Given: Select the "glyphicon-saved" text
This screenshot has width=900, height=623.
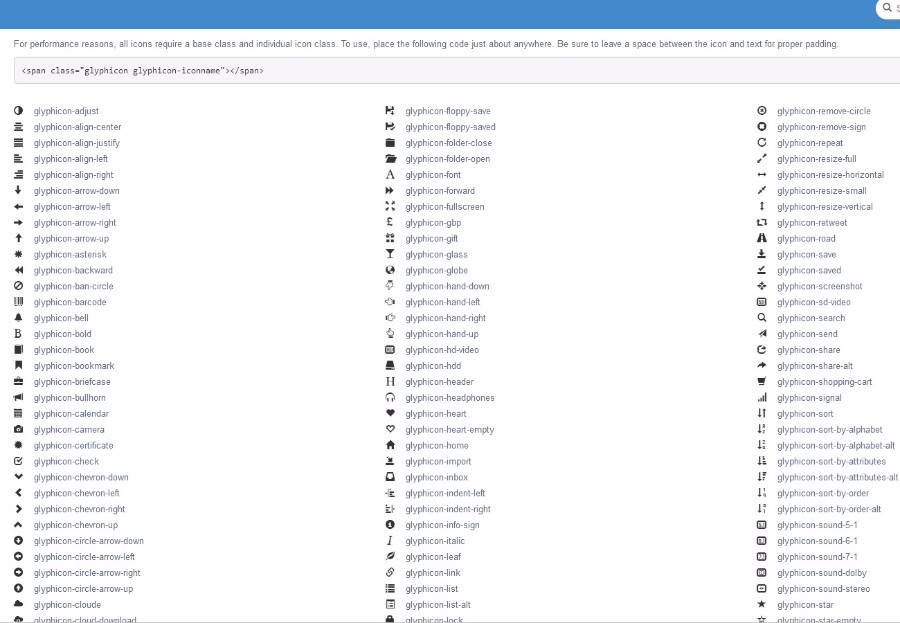Looking at the screenshot, I should point(809,270).
